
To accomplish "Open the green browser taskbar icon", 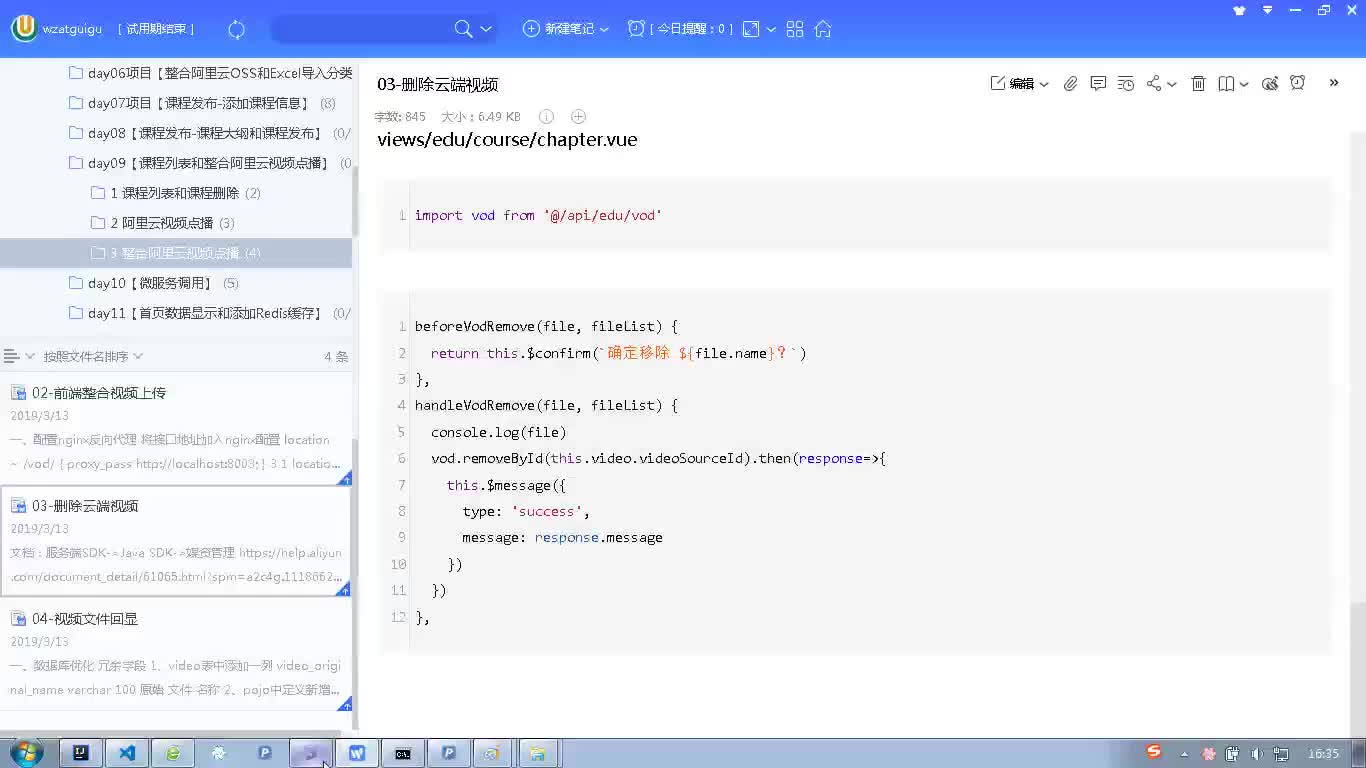I will tap(173, 753).
